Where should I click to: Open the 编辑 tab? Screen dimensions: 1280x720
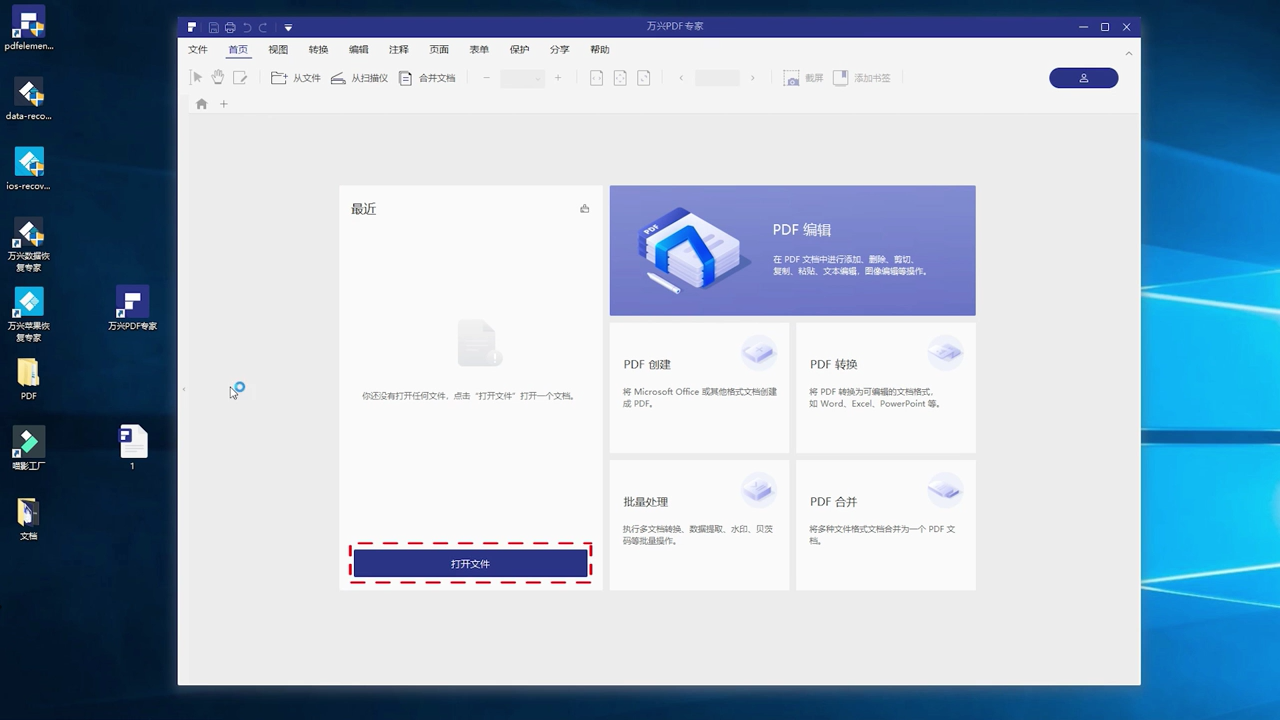point(359,50)
